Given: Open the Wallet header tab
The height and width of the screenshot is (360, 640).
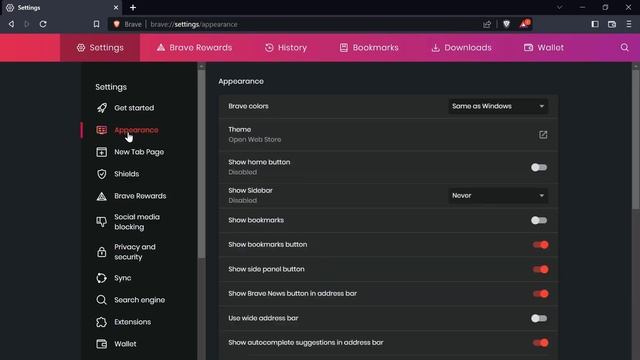Looking at the screenshot, I should click(544, 48).
